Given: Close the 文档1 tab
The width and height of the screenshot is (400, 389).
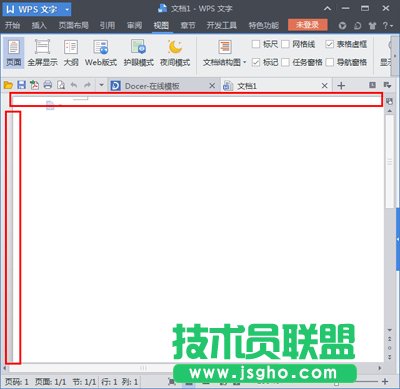Looking at the screenshot, I should coord(325,86).
